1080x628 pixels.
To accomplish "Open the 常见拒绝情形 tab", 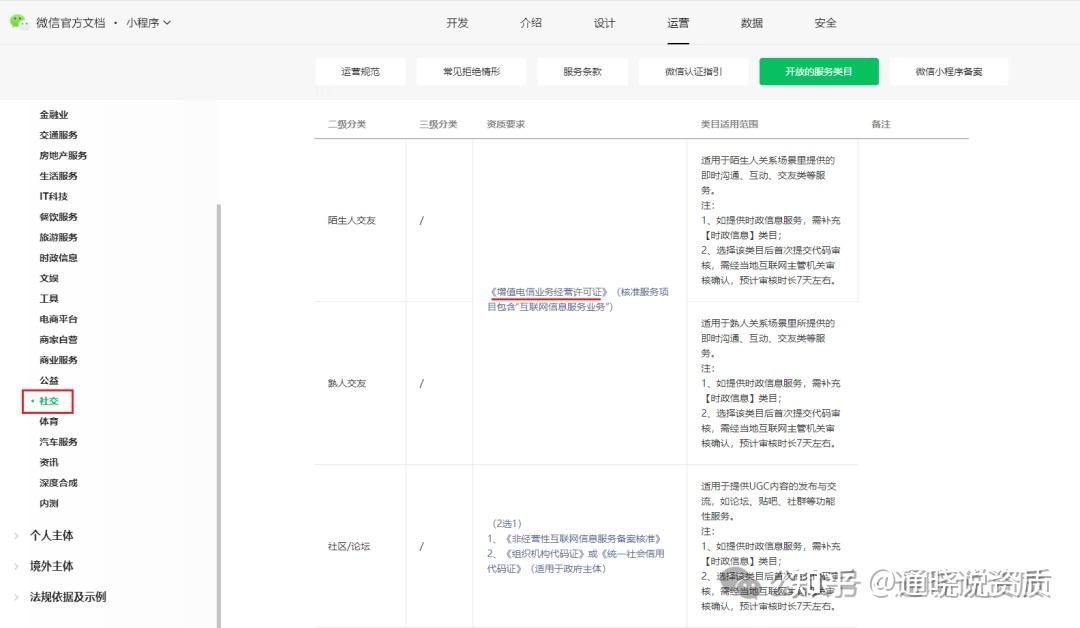I will point(472,72).
